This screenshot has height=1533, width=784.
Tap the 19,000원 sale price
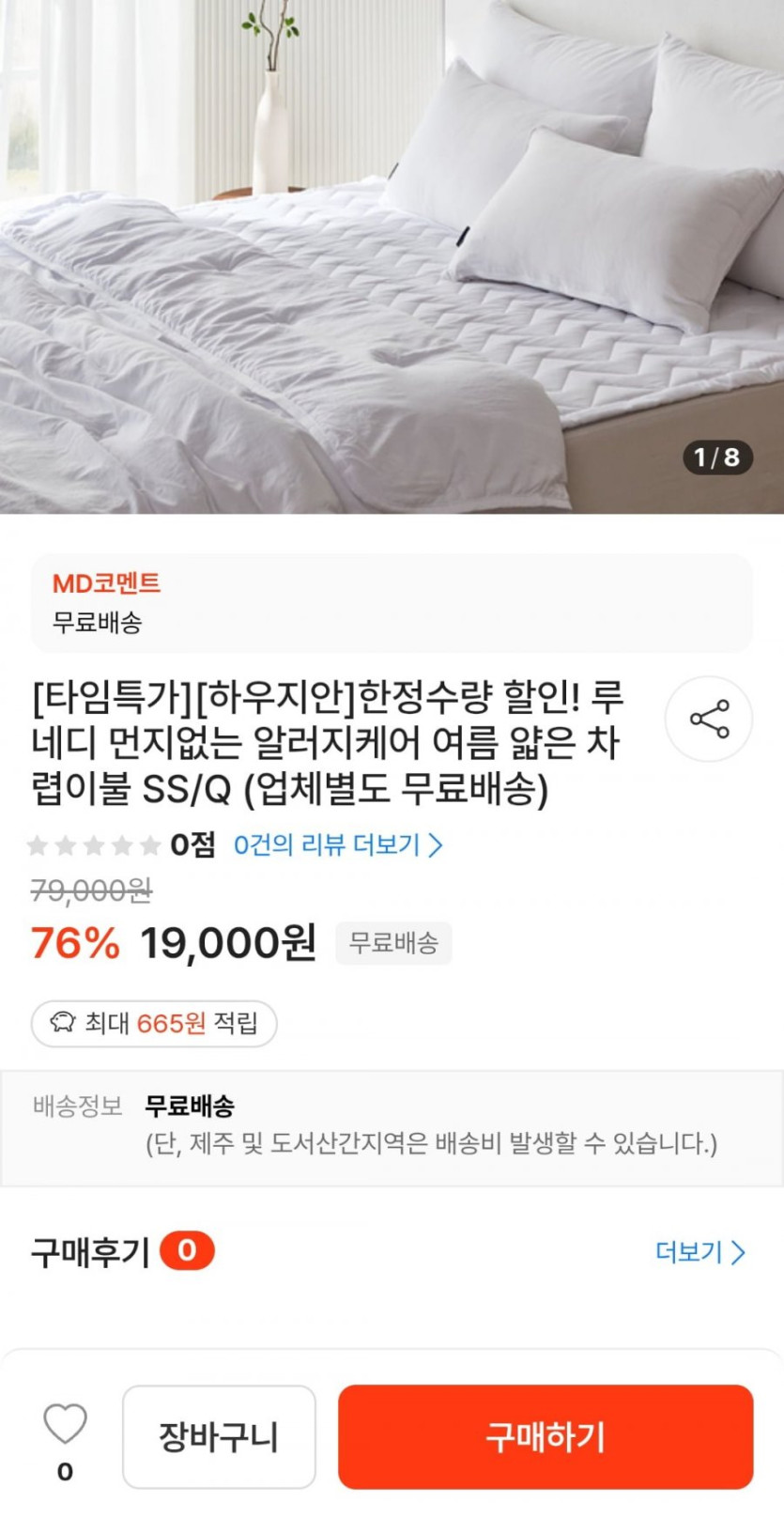(x=228, y=943)
